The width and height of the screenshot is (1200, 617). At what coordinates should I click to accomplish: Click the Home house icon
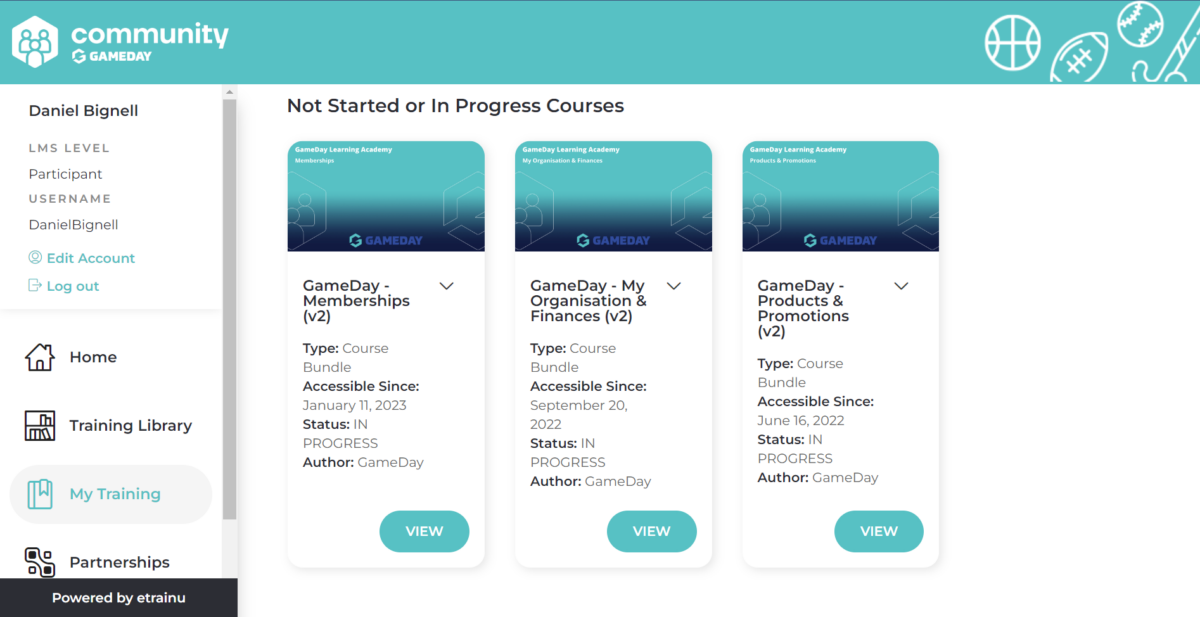40,357
